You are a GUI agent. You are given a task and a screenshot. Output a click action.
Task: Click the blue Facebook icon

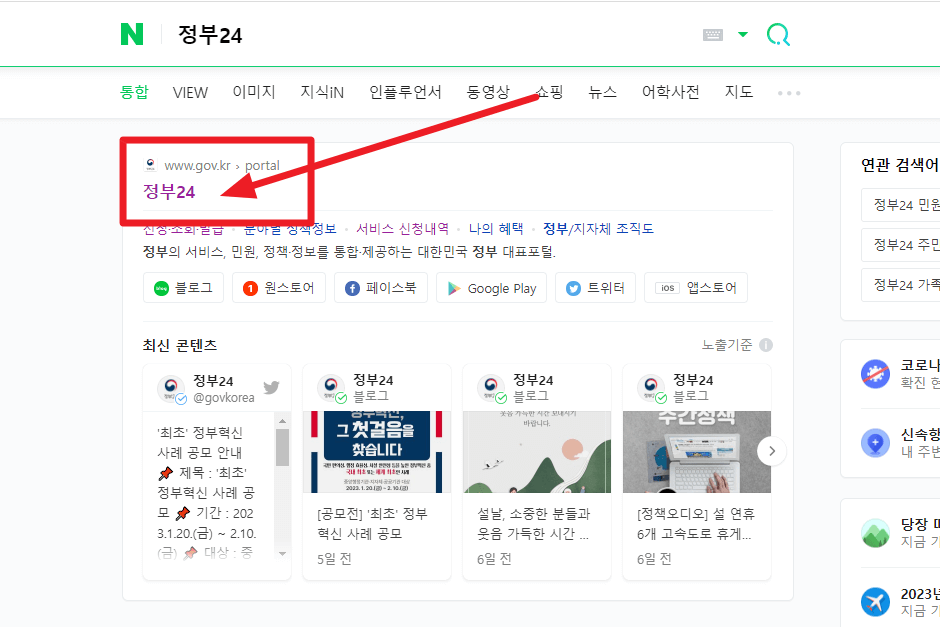point(352,288)
